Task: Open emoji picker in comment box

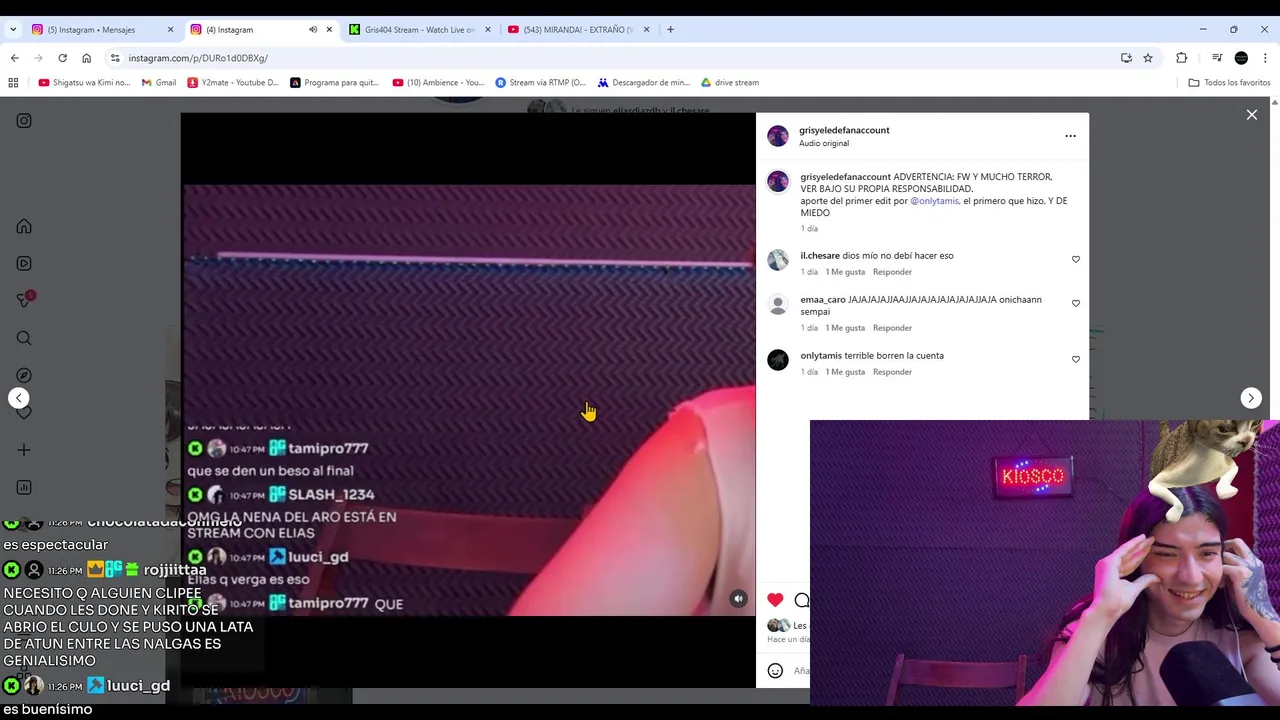Action: (x=775, y=671)
